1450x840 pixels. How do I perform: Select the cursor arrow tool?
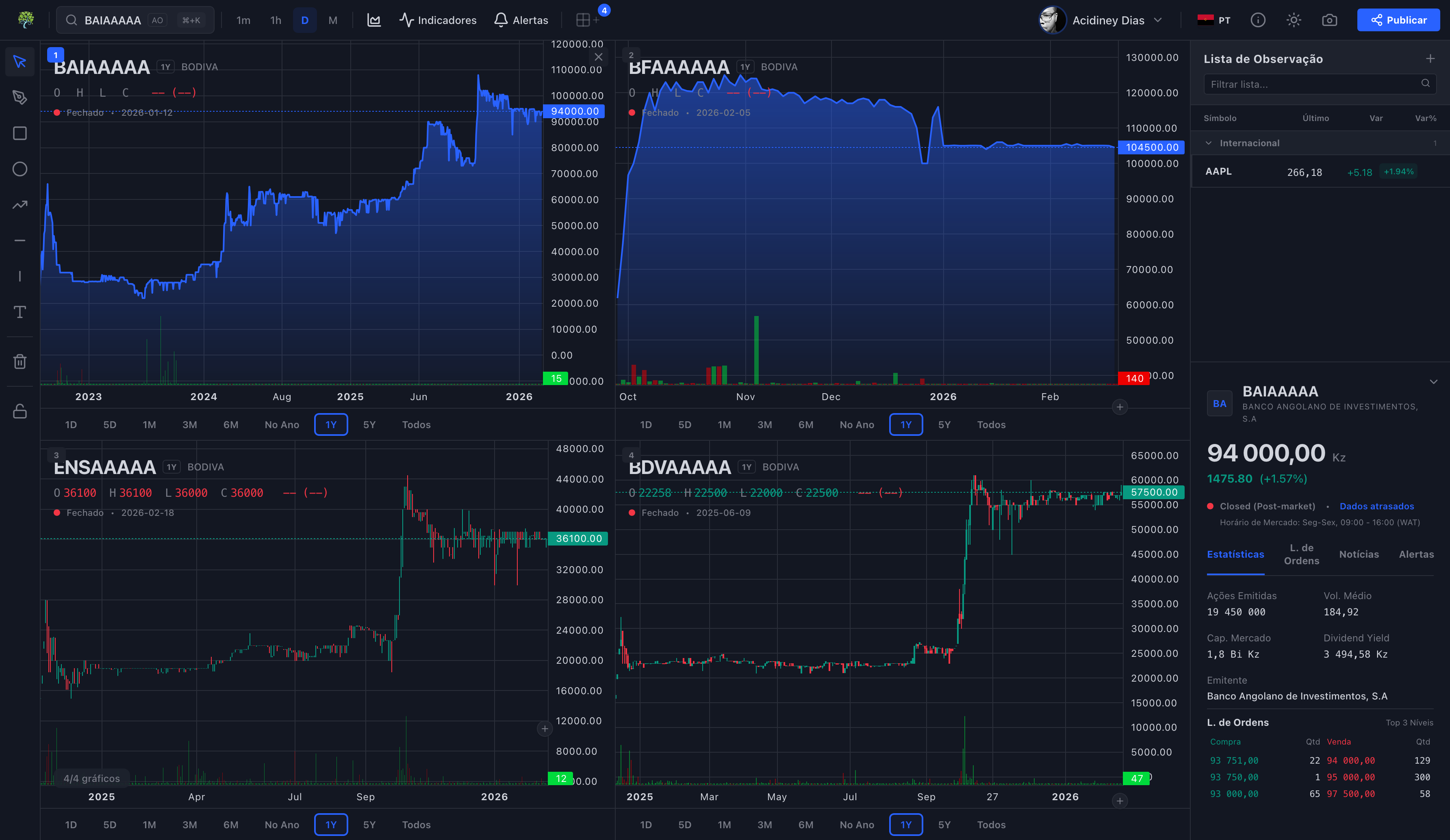(20, 61)
